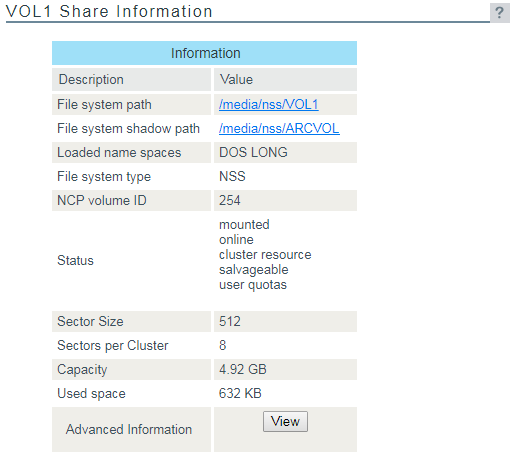The width and height of the screenshot is (511, 453).
Task: Click the Capacity value 4.92 GB
Action: pos(243,369)
